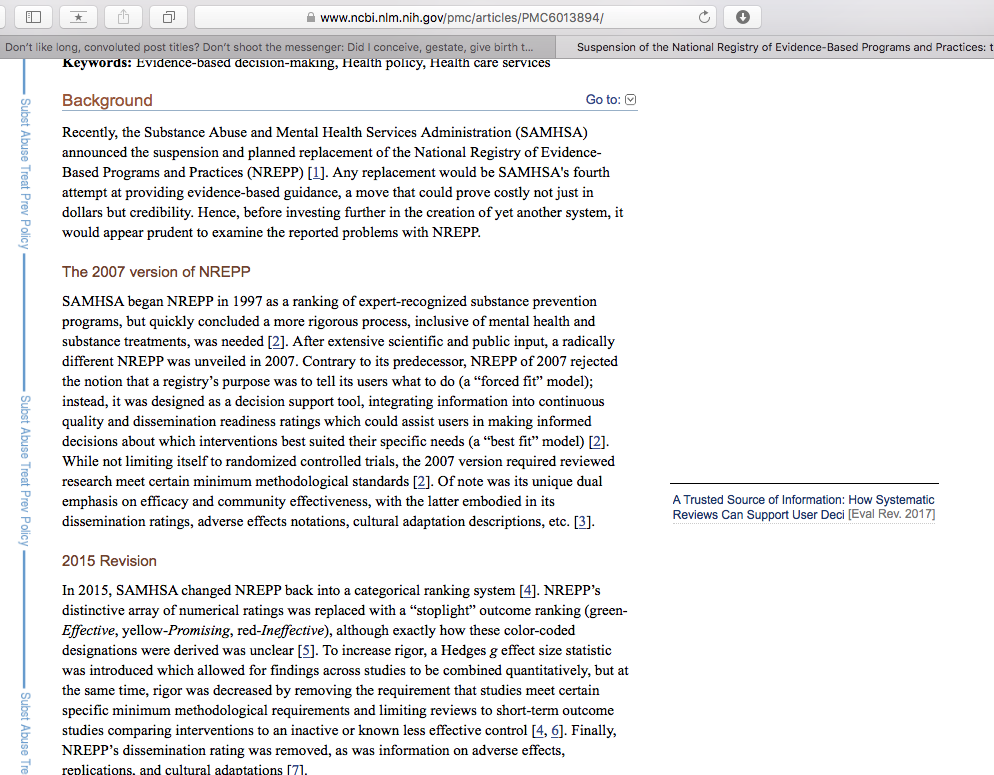Viewport: 994px width, 775px height.
Task: Click the Background section heading
Action: 107,100
